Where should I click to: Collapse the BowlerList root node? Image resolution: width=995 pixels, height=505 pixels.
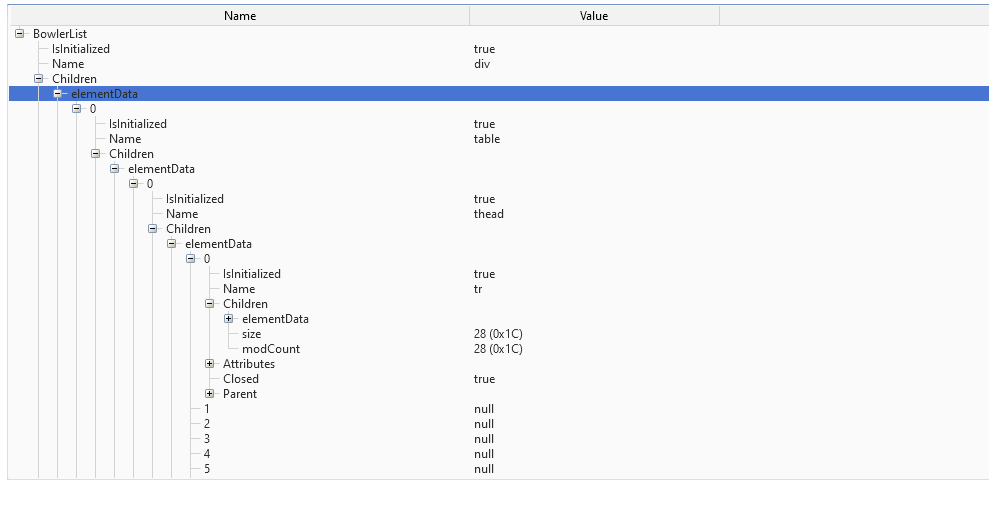19,34
